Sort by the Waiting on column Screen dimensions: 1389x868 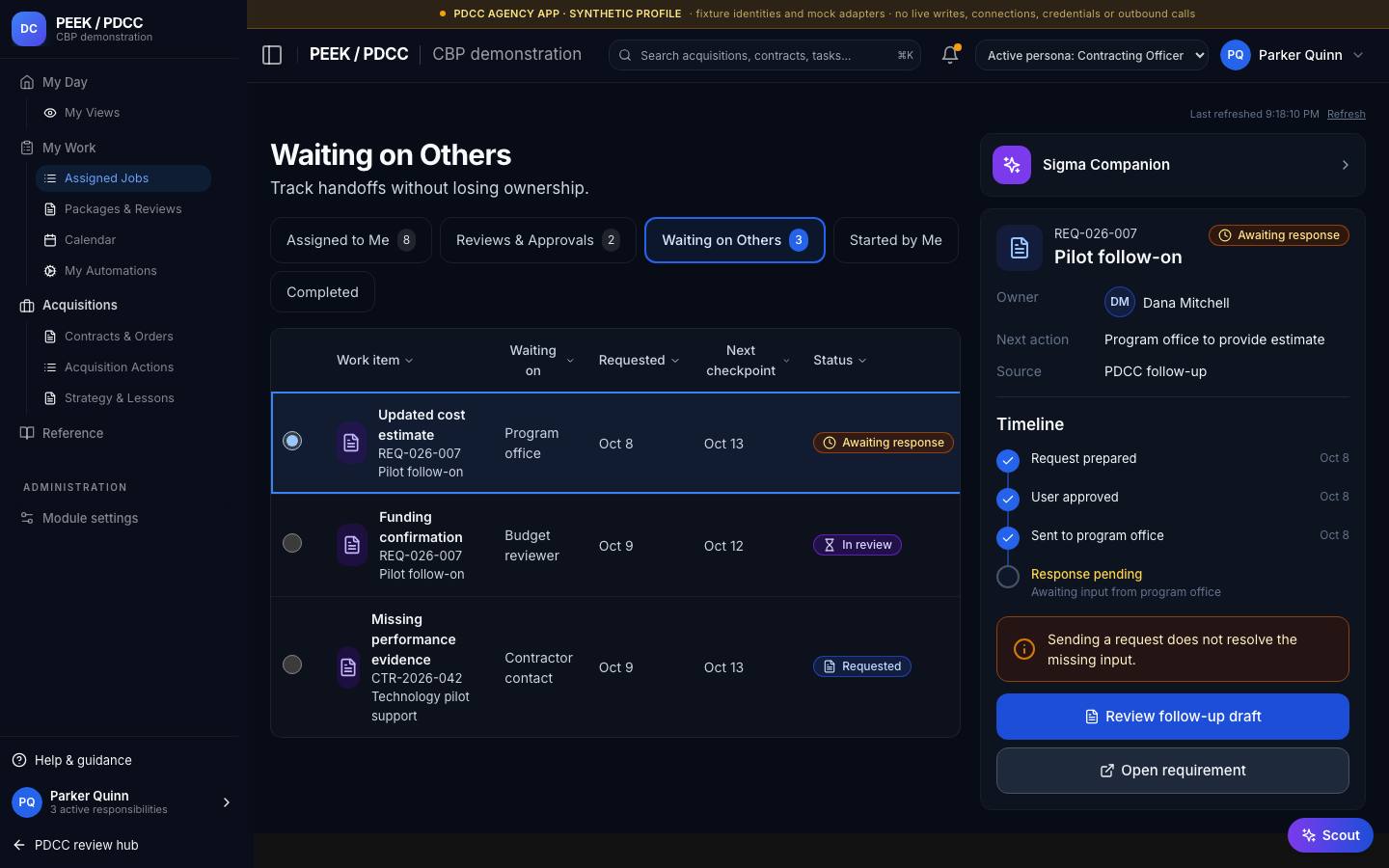click(540, 360)
